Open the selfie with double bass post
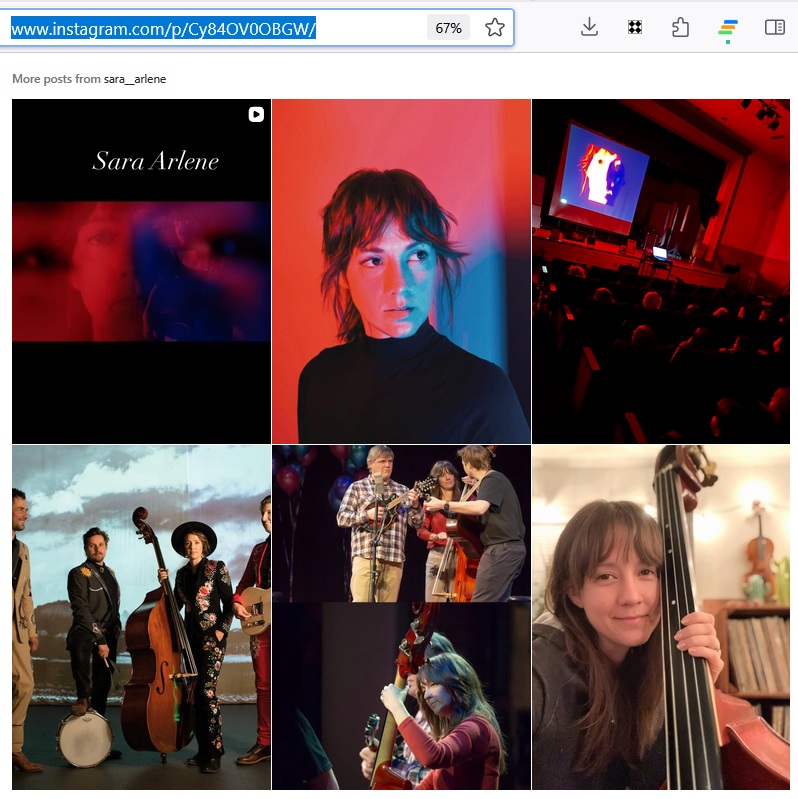This screenshot has height=799, width=798. click(660, 617)
